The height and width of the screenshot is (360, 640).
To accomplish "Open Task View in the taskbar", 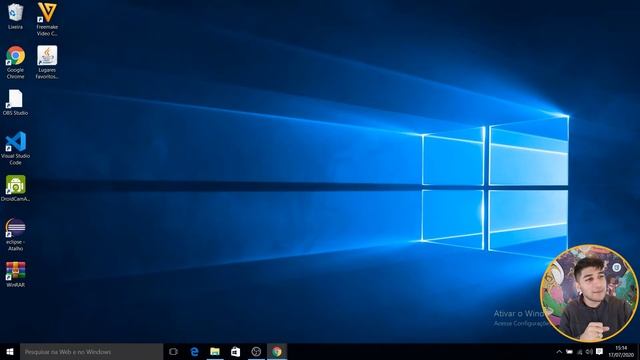I will pyautogui.click(x=173, y=352).
